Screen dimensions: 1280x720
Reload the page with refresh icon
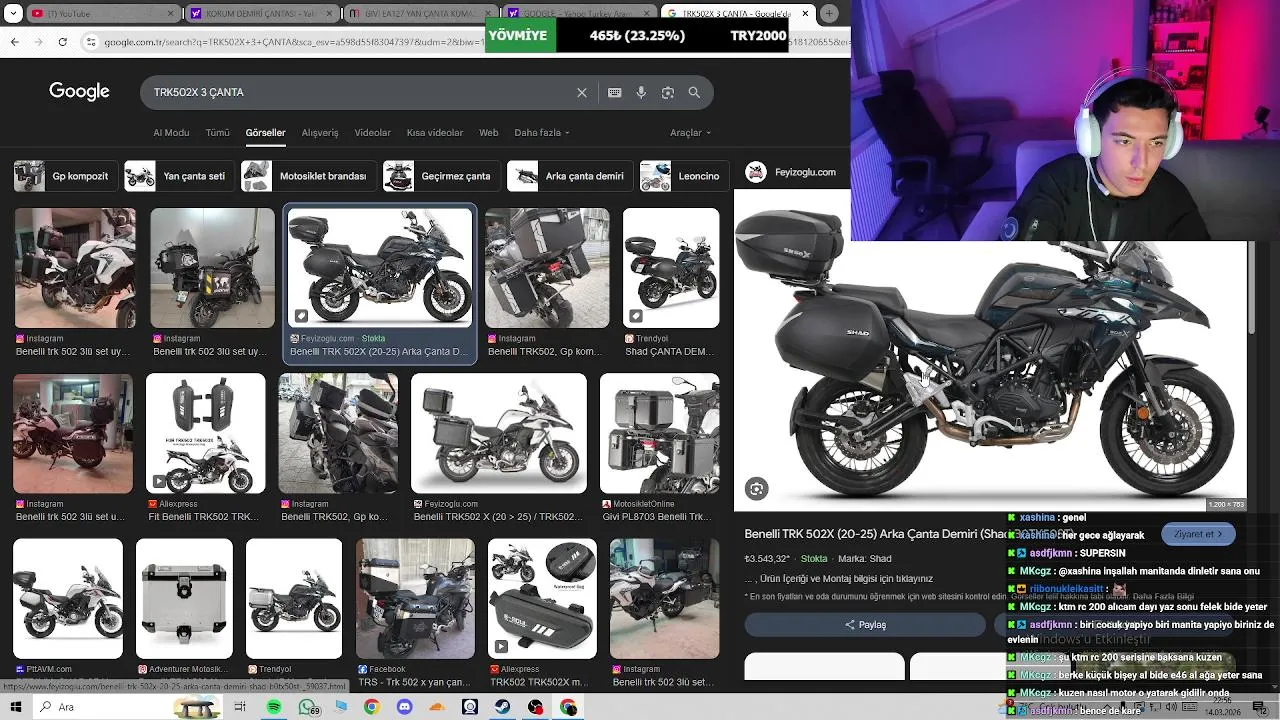[62, 41]
